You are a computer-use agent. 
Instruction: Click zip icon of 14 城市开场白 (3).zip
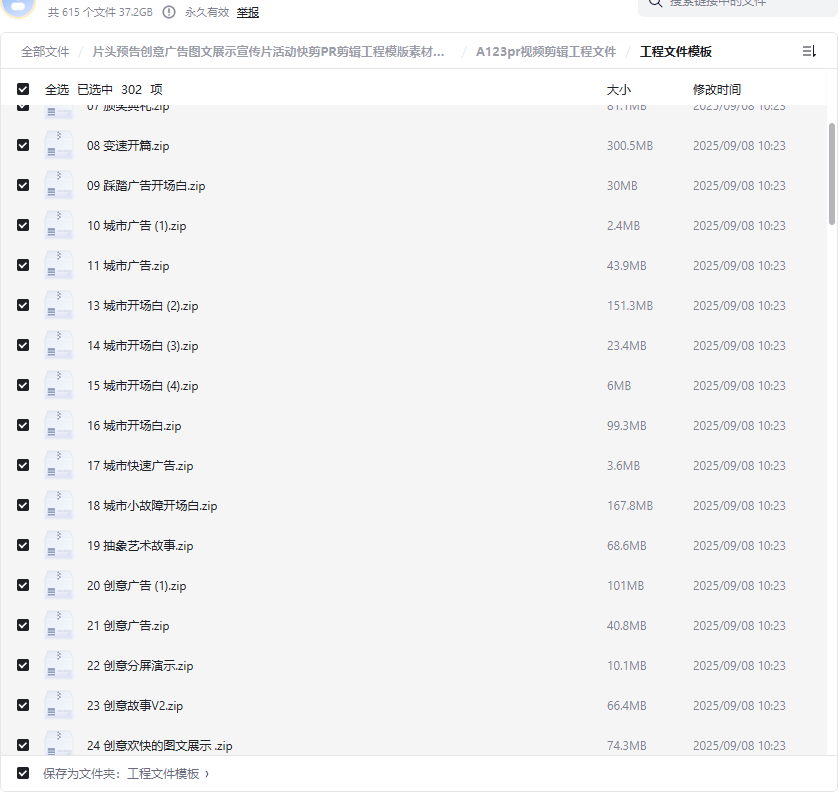pyautogui.click(x=58, y=346)
